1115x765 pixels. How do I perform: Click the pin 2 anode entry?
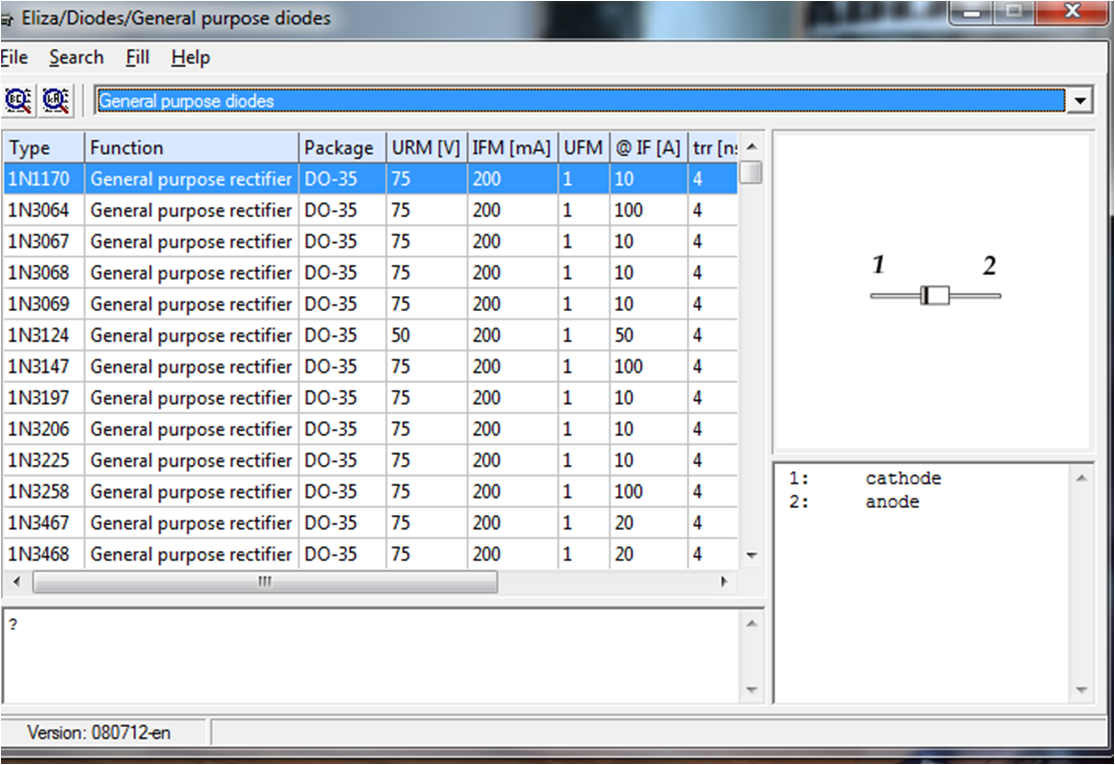854,502
